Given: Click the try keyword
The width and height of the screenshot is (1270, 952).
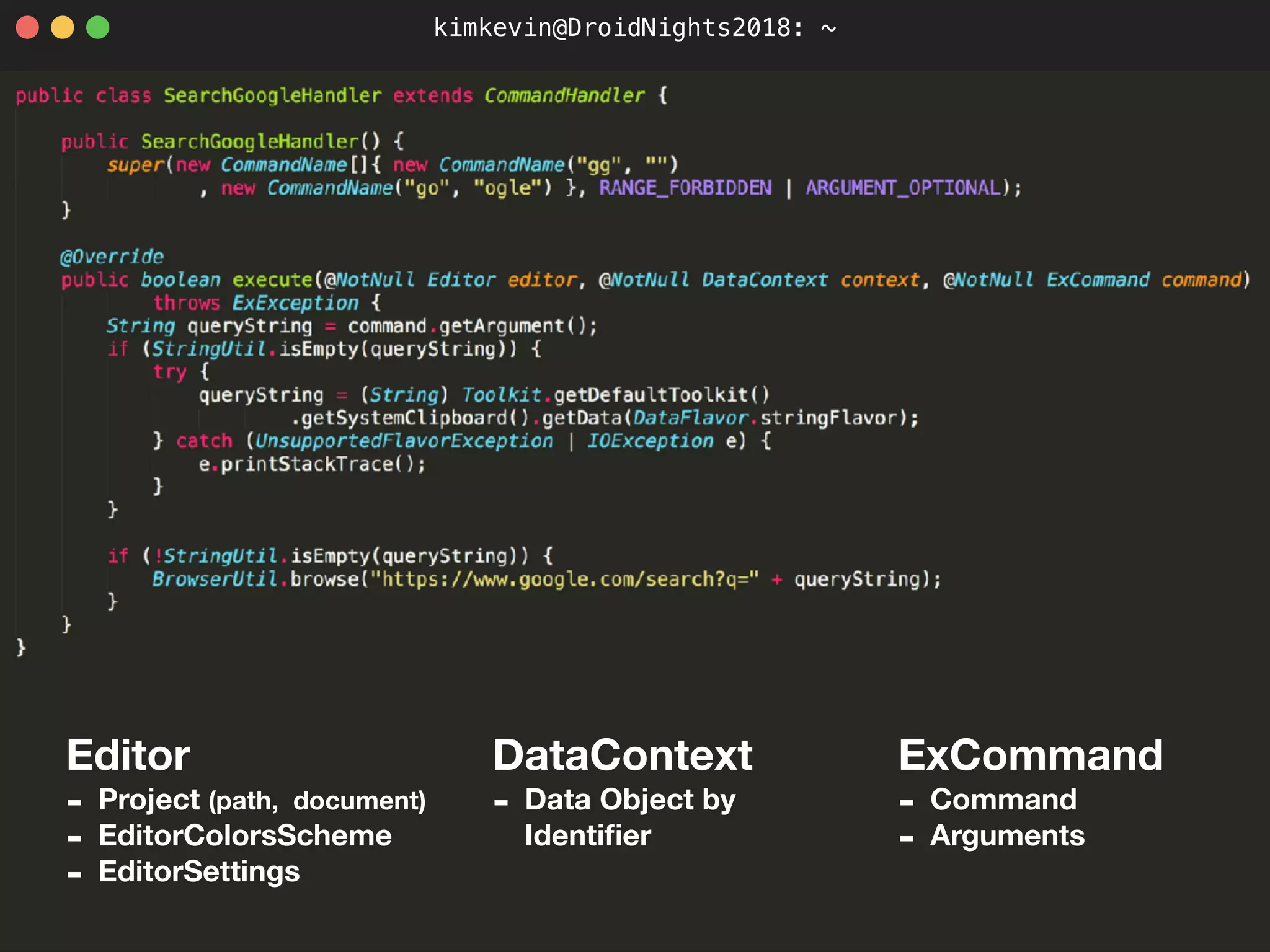Looking at the screenshot, I should [169, 372].
